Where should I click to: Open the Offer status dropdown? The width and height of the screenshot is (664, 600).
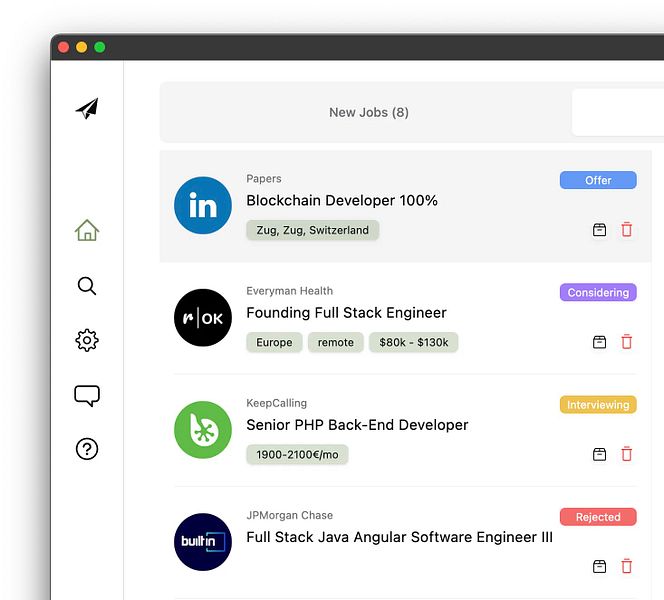click(x=598, y=180)
